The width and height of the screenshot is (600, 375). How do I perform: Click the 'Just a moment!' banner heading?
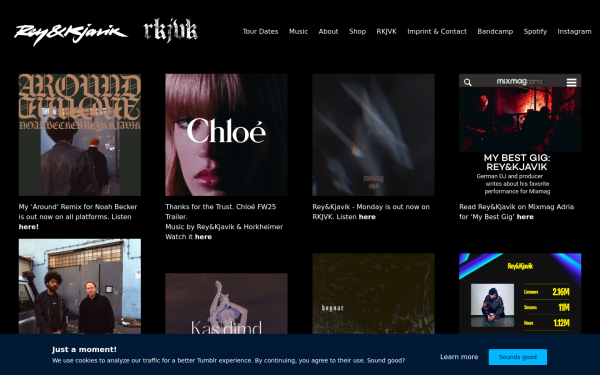pyautogui.click(x=84, y=349)
